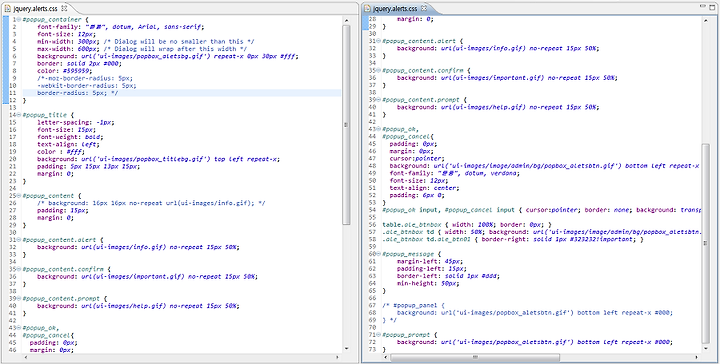
Task: Maximize the right editor pane
Action: click(713, 6)
